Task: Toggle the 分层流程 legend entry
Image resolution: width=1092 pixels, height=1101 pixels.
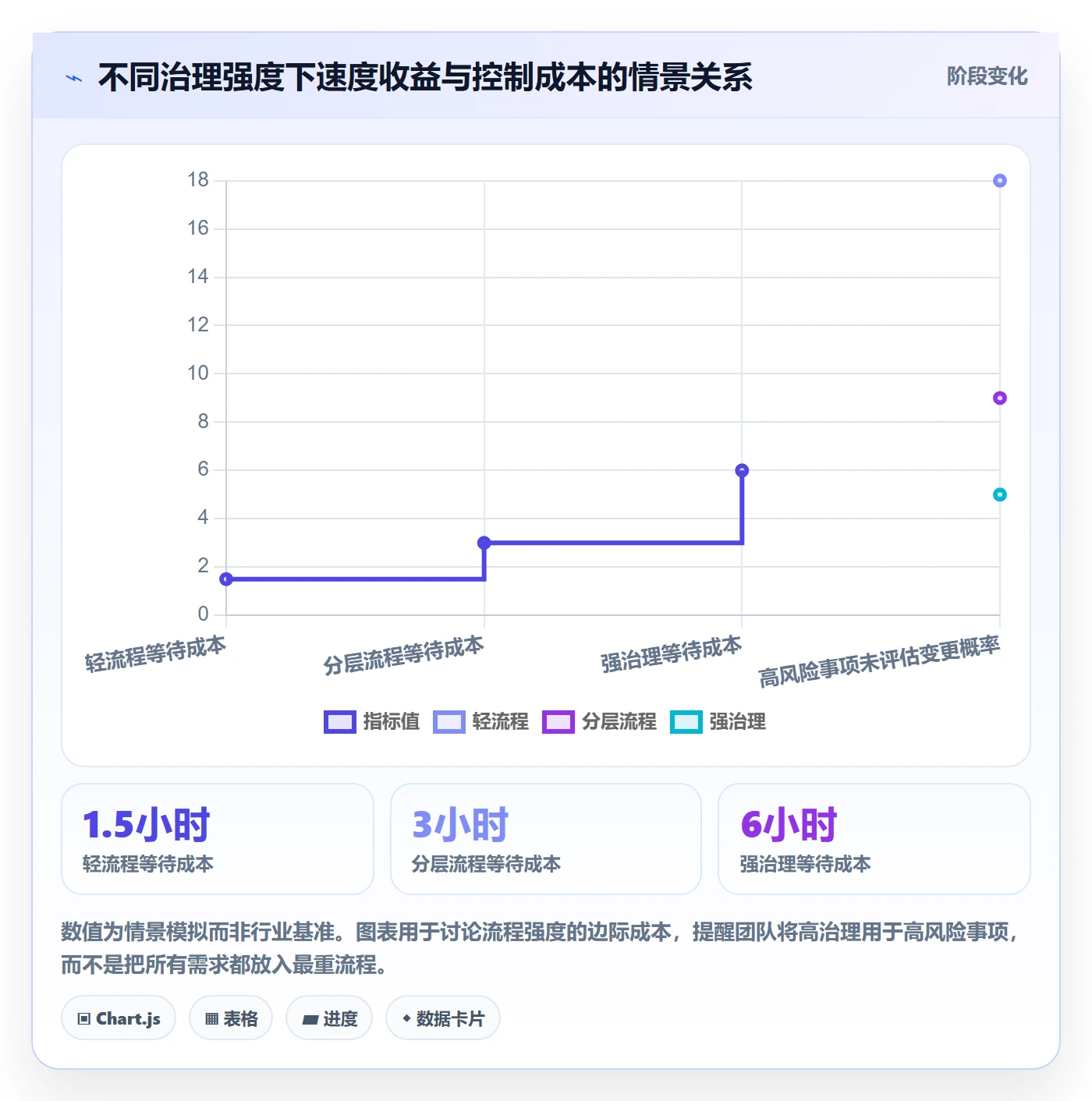Action: tap(600, 722)
